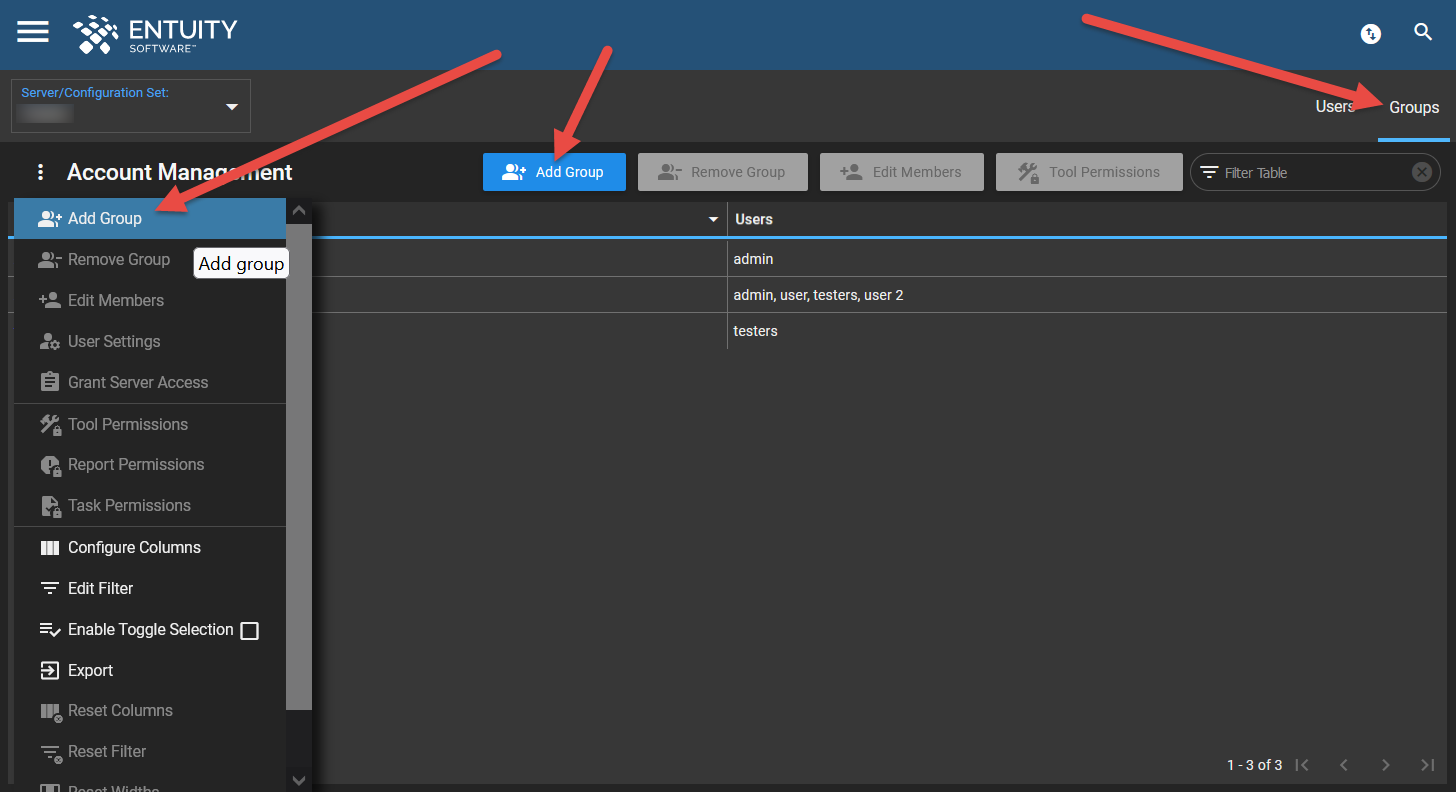Viewport: 1456px width, 792px height.
Task: Toggle the Enable Toggle Selection checkbox
Action: [x=249, y=630]
